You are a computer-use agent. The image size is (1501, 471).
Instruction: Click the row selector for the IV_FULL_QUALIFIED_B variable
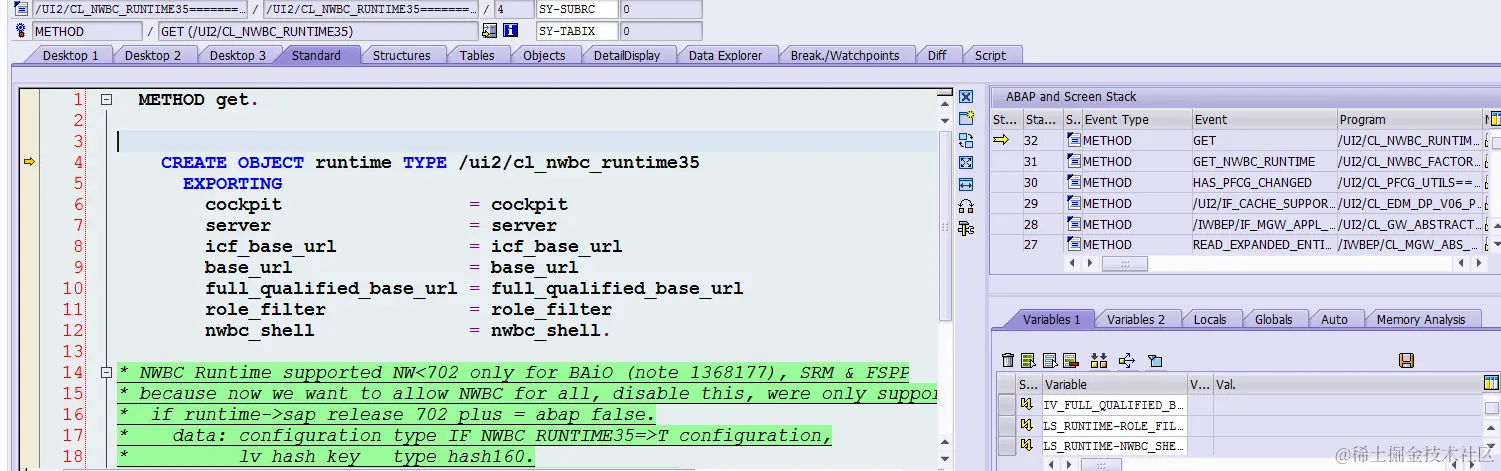(x=1006, y=404)
